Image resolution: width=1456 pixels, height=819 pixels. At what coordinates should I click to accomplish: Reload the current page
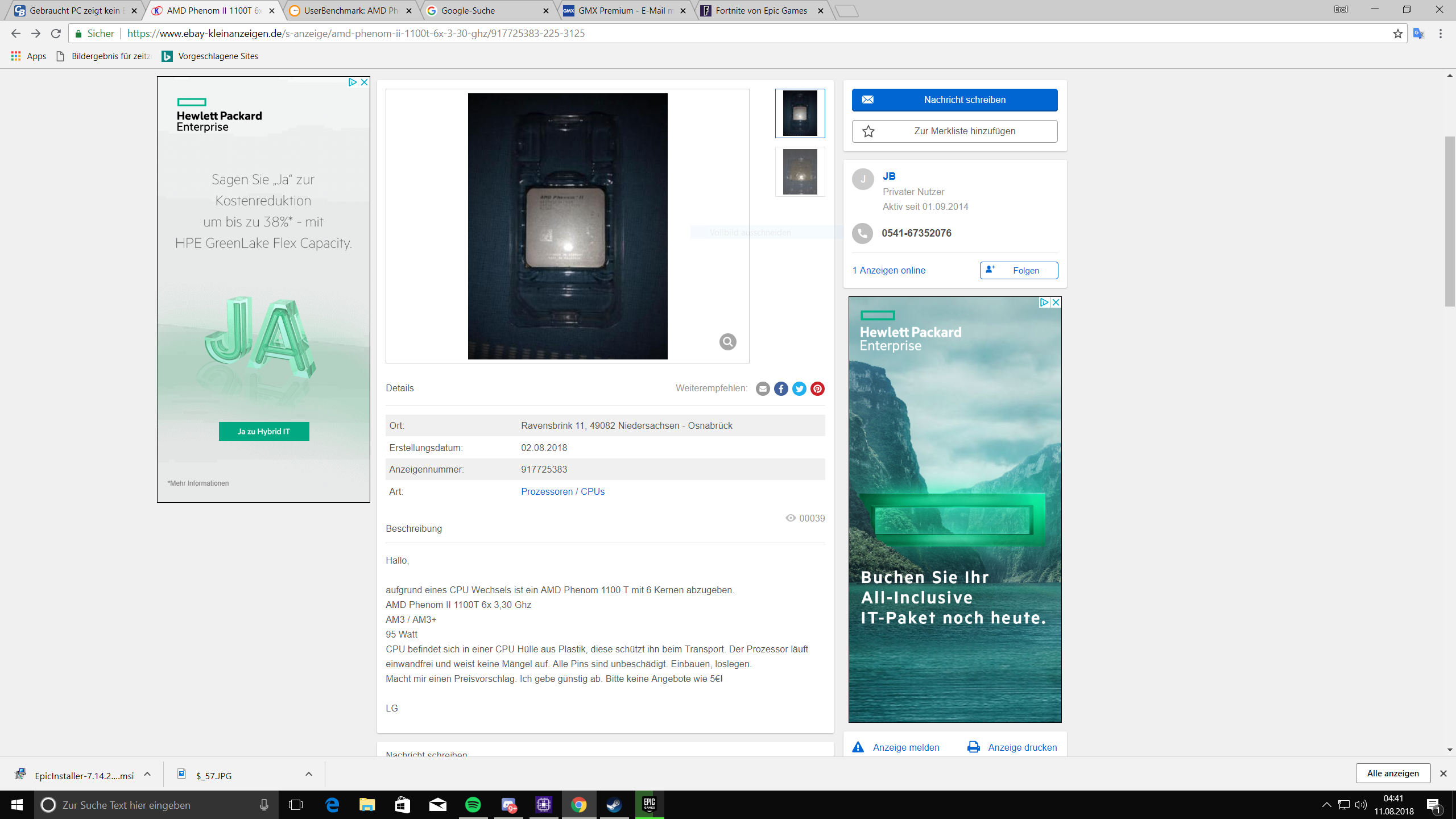pyautogui.click(x=56, y=34)
